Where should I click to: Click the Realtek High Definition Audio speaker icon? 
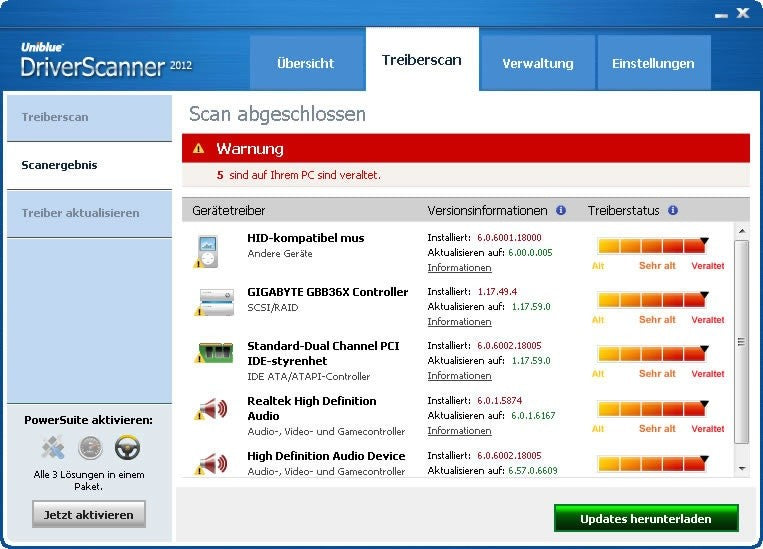[x=211, y=409]
